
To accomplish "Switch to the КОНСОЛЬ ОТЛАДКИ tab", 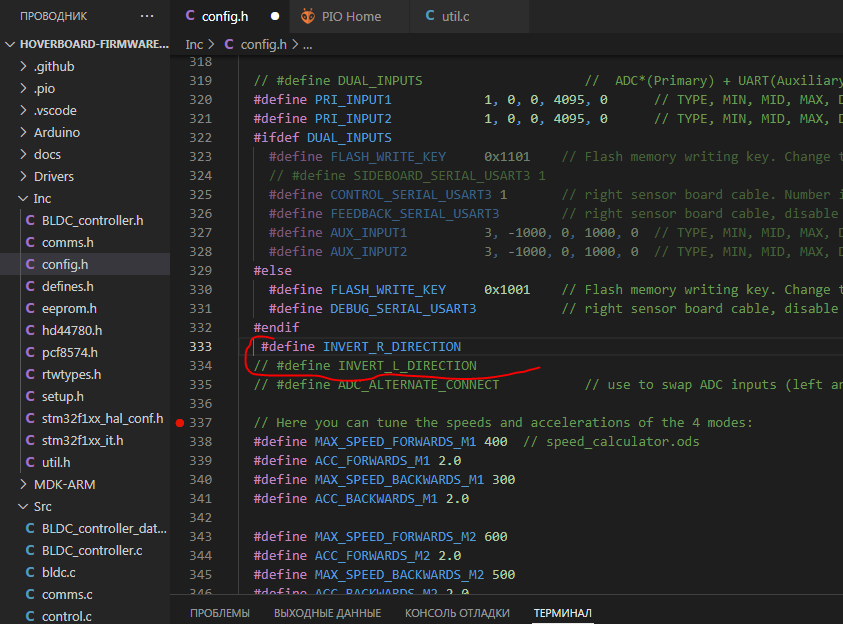I will pyautogui.click(x=457, y=613).
